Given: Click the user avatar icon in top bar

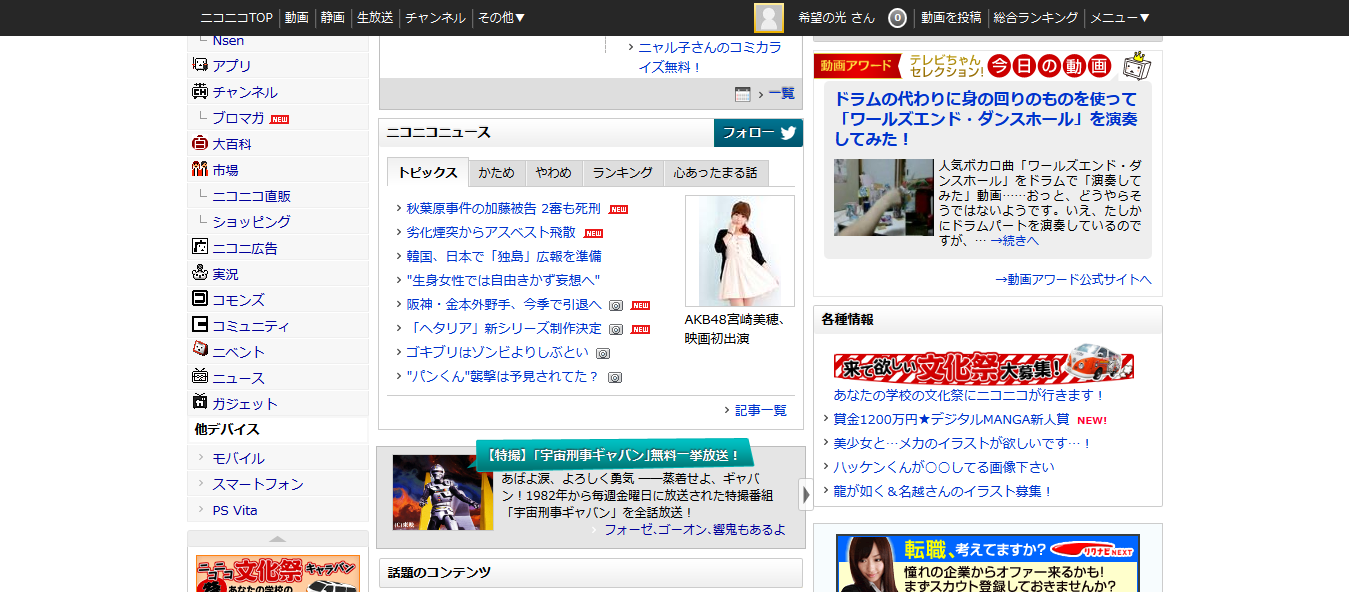Looking at the screenshot, I should [x=769, y=18].
